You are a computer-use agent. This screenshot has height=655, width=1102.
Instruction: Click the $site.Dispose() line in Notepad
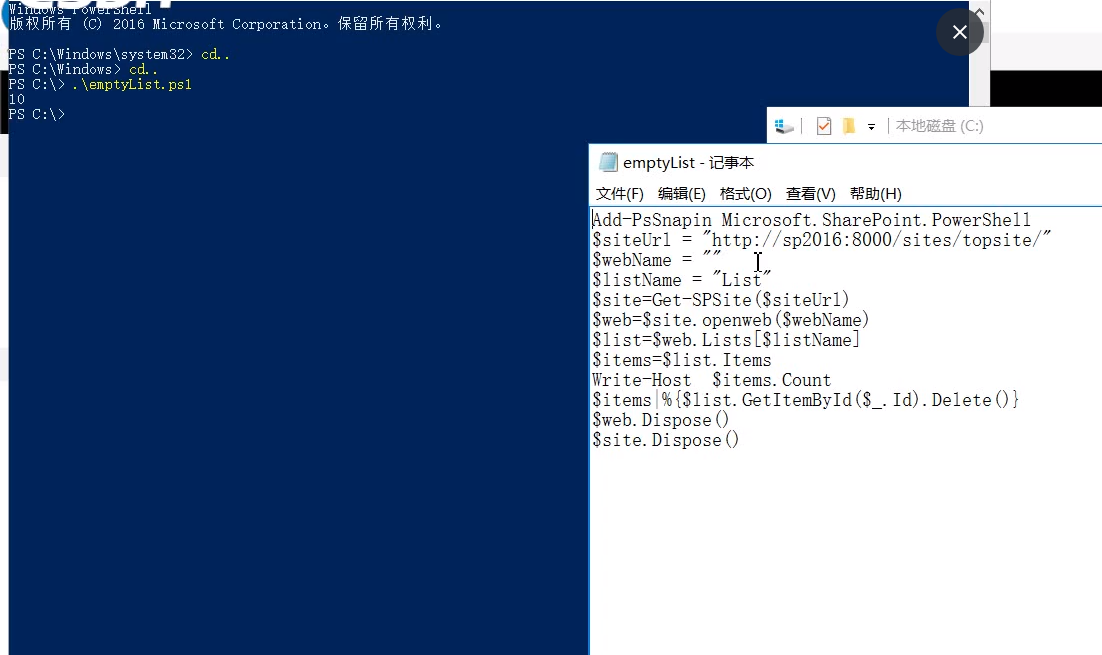click(666, 441)
